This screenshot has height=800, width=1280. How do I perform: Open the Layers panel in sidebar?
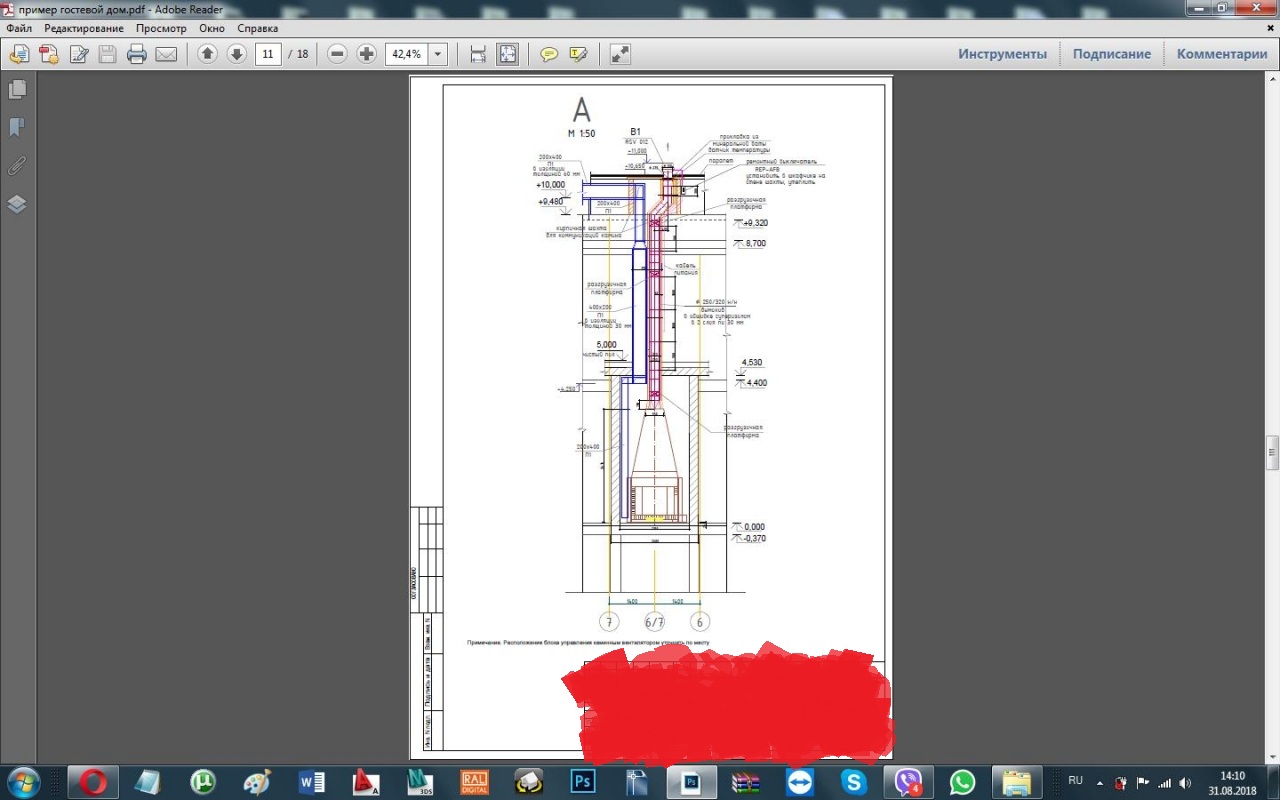[17, 204]
